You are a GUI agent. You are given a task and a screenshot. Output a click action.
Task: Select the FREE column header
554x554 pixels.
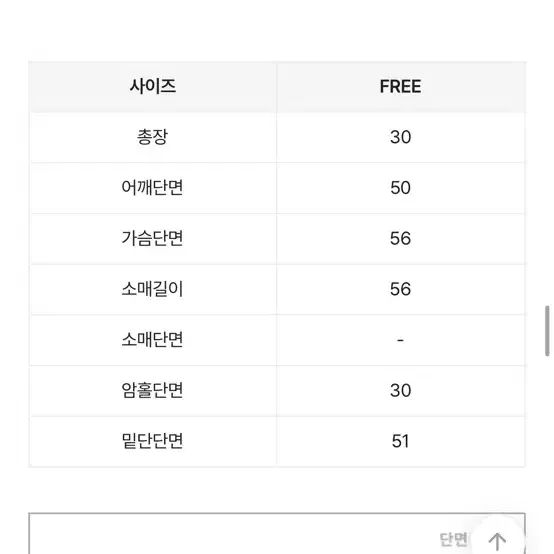tap(401, 87)
